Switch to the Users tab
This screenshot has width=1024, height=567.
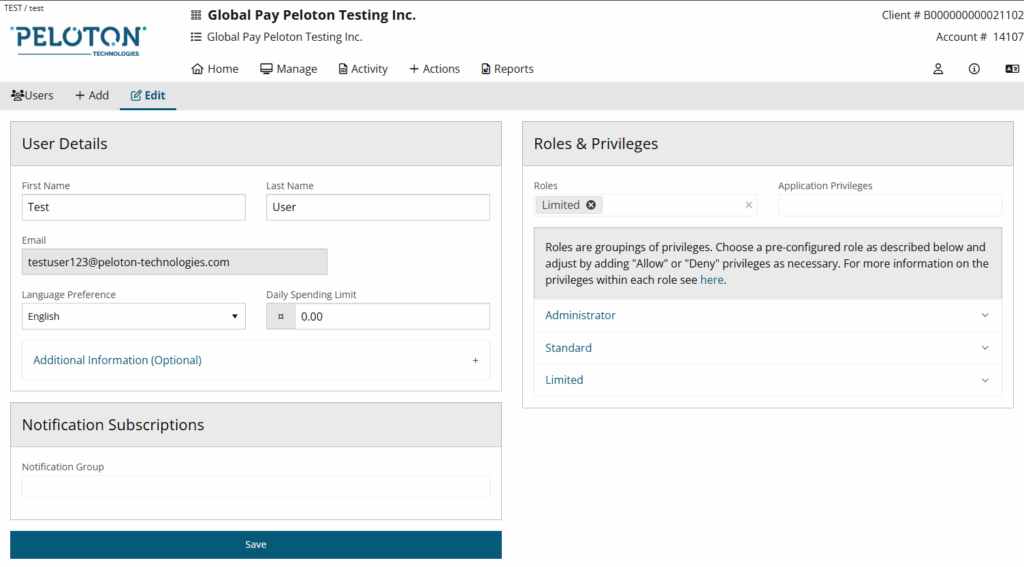(x=32, y=96)
